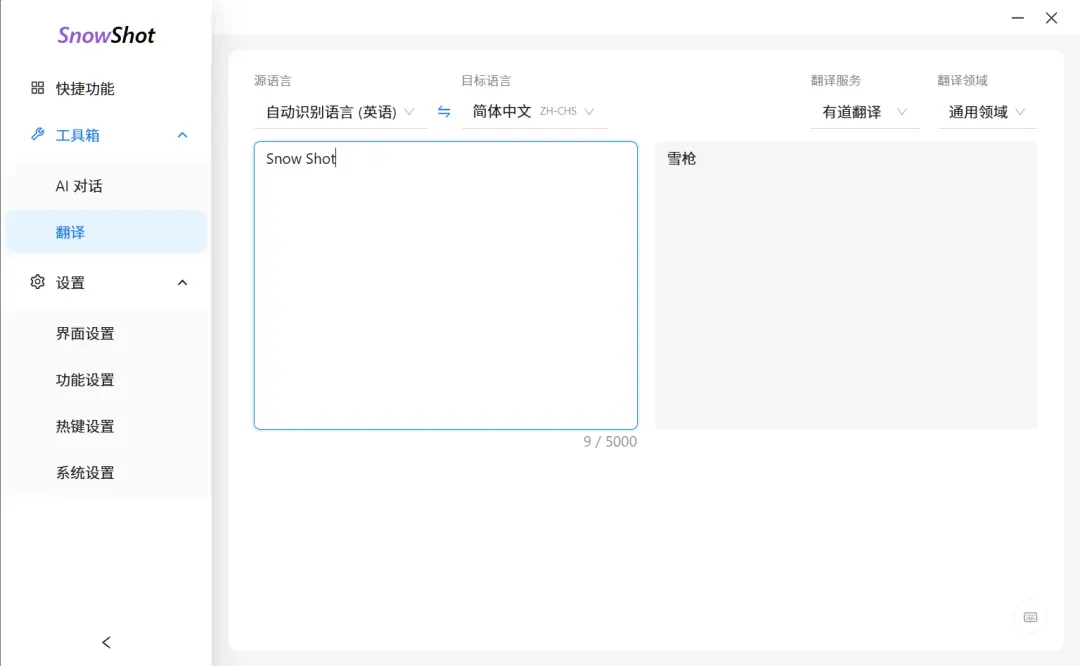This screenshot has width=1080, height=666.
Task: Click the translation result area
Action: click(x=846, y=285)
